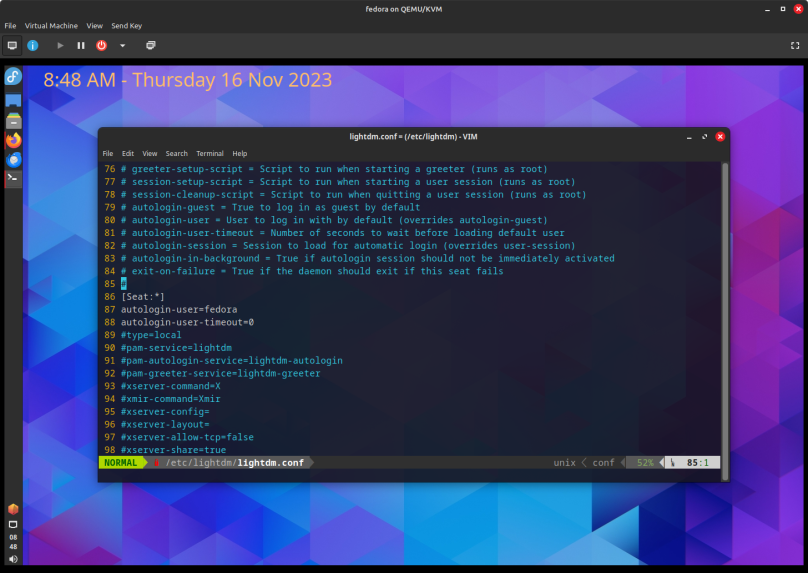Viewport: 808px width, 573px height.
Task: Click the line 'autologin-user-timeout=0'
Action: [188, 322]
